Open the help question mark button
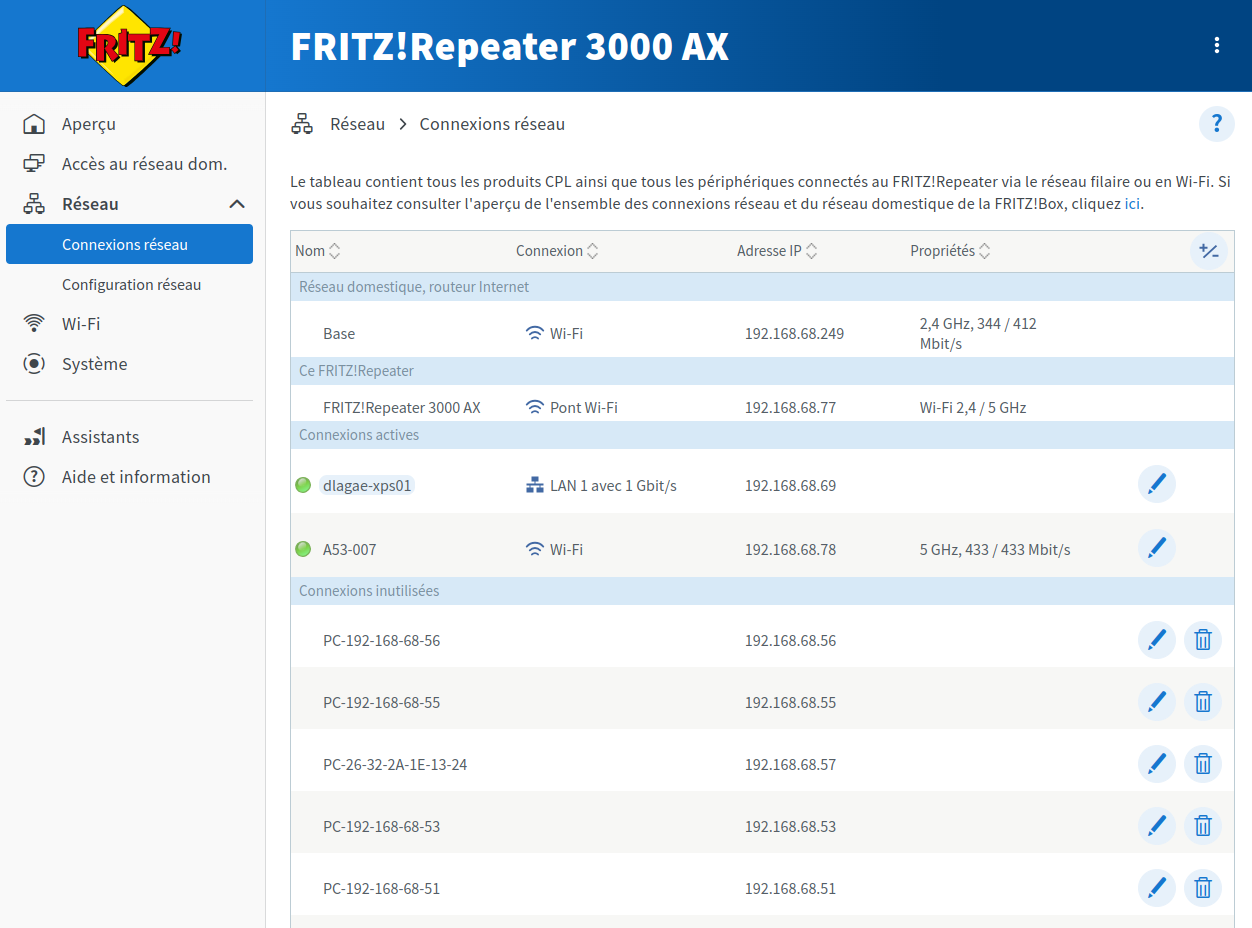Screen dimensions: 1252x928 [x=1217, y=124]
